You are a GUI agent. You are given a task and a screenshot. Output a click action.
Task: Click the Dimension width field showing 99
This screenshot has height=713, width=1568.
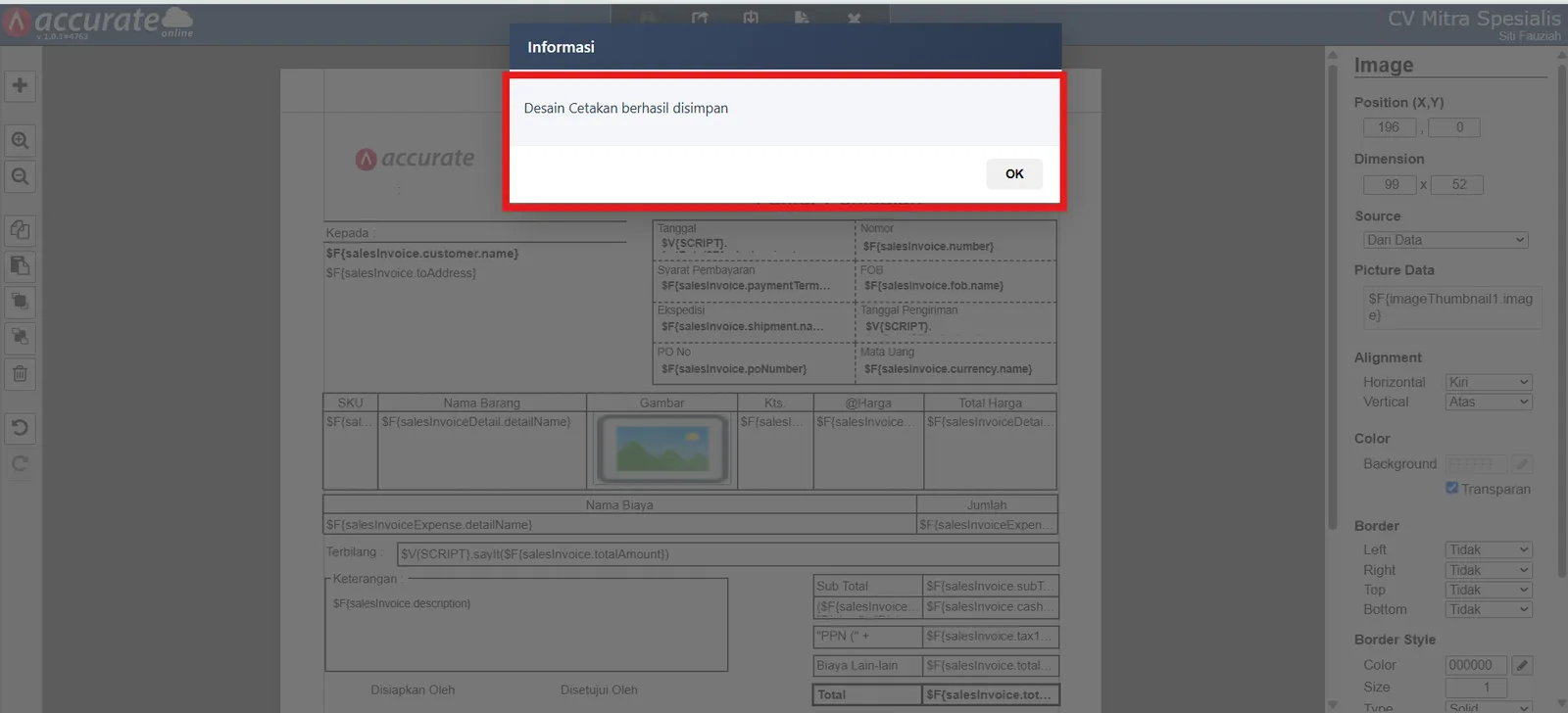click(x=1390, y=184)
